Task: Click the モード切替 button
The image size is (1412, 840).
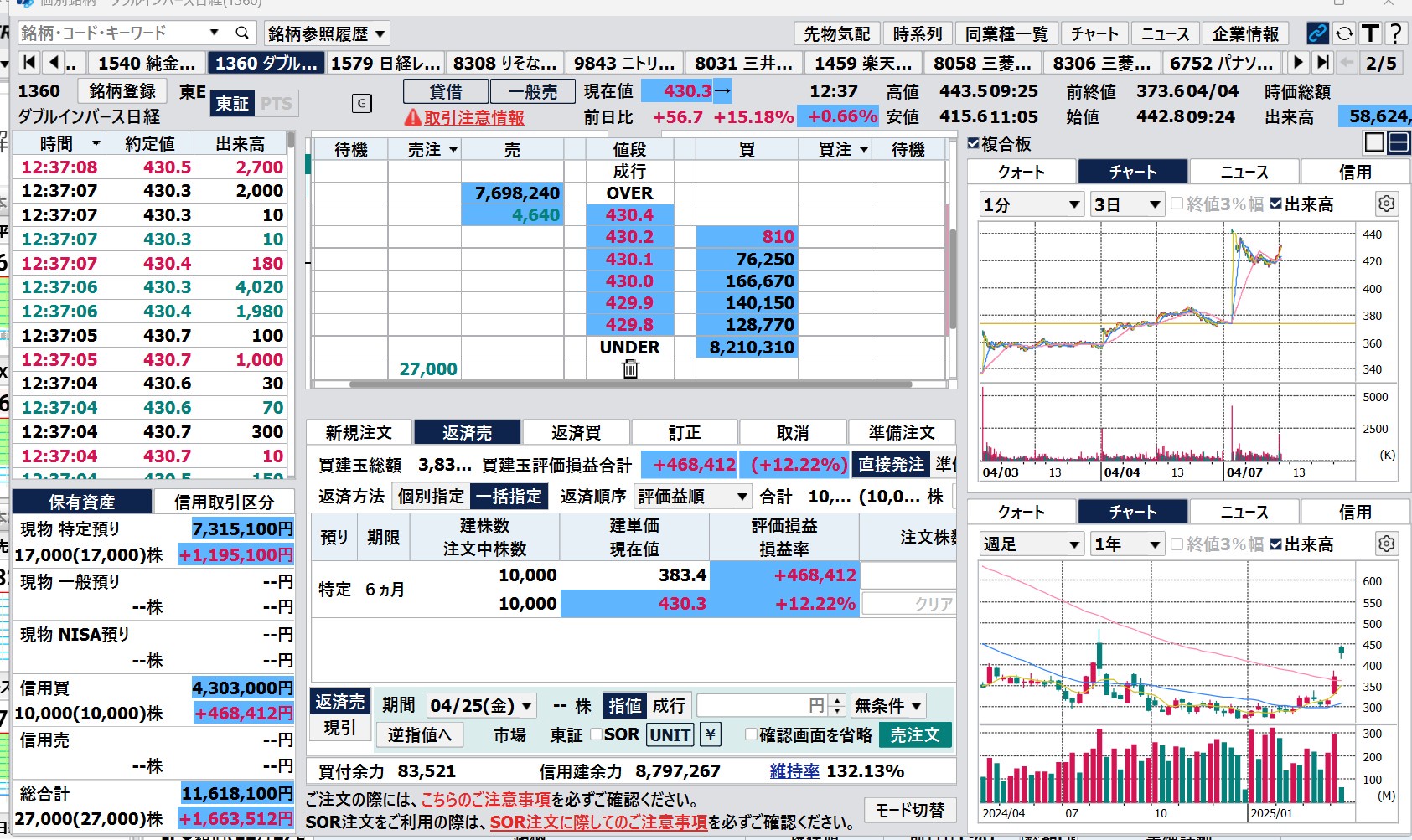Action: click(909, 810)
